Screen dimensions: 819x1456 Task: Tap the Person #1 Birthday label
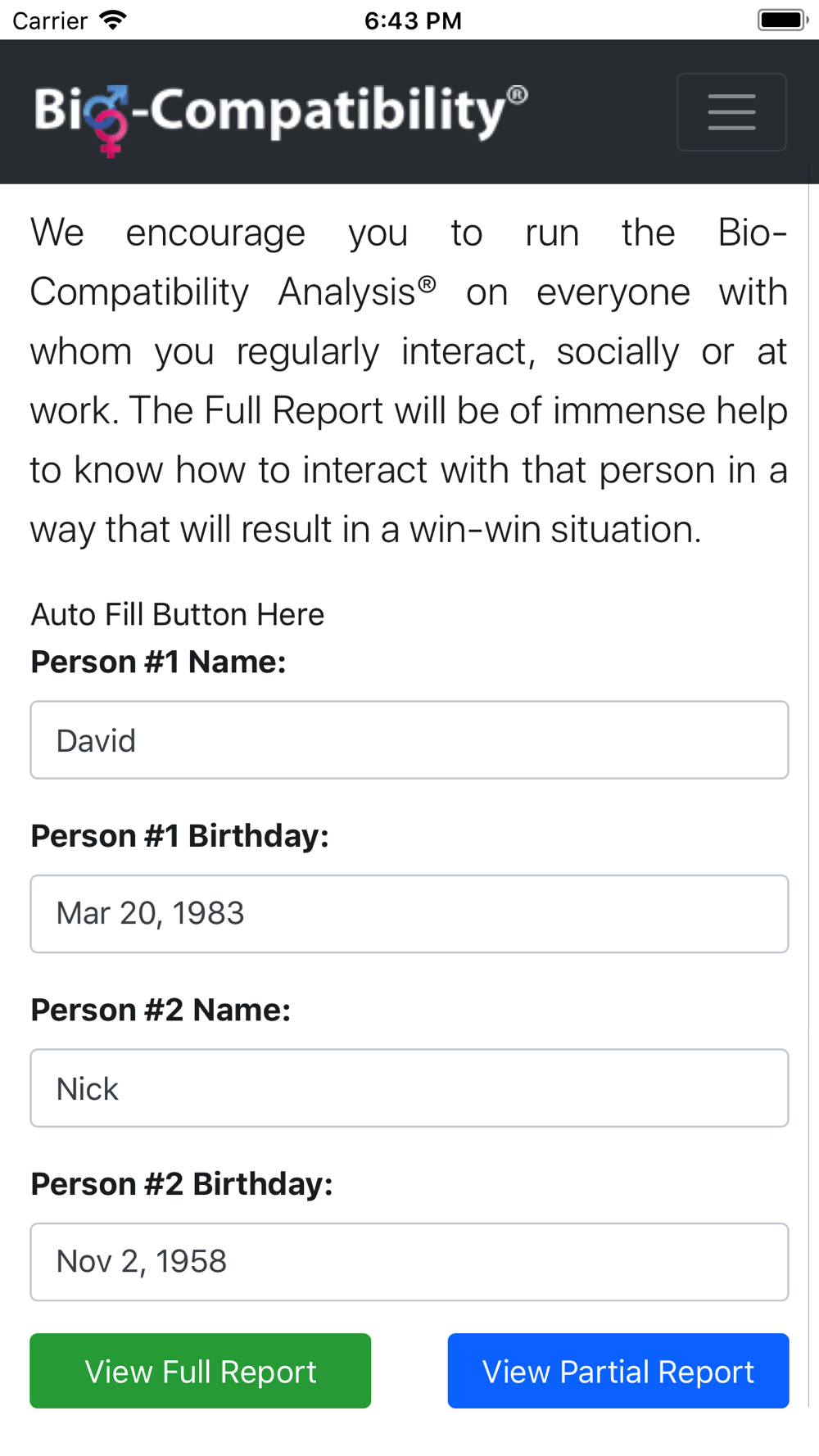tap(179, 836)
